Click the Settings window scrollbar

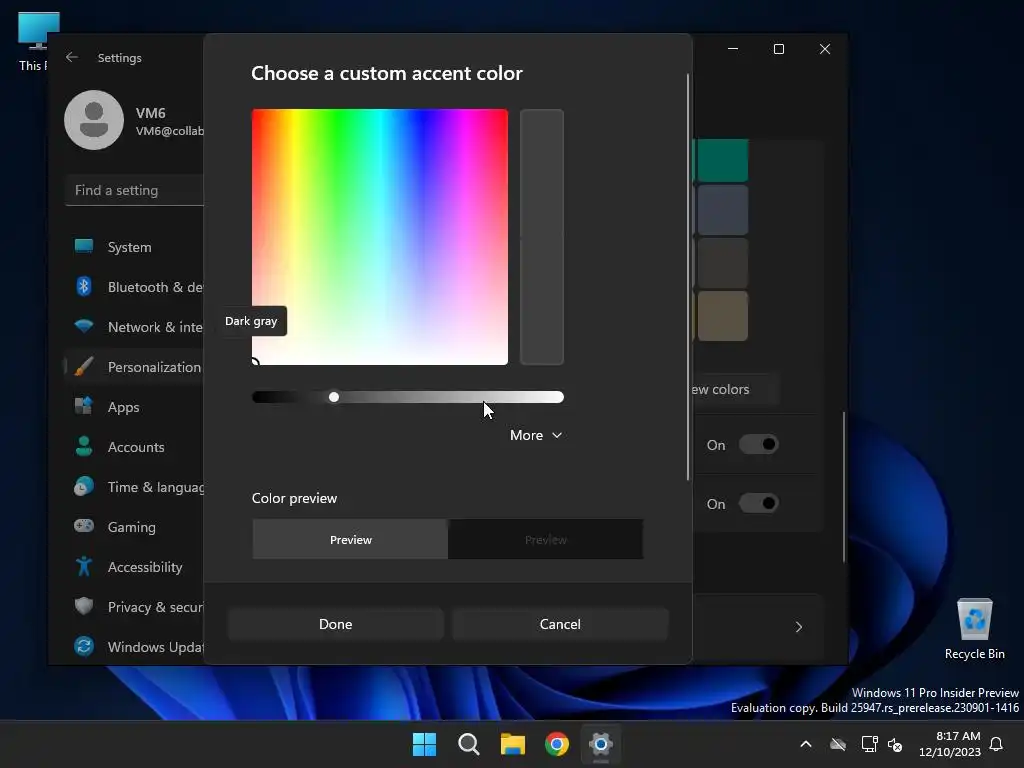[844, 487]
